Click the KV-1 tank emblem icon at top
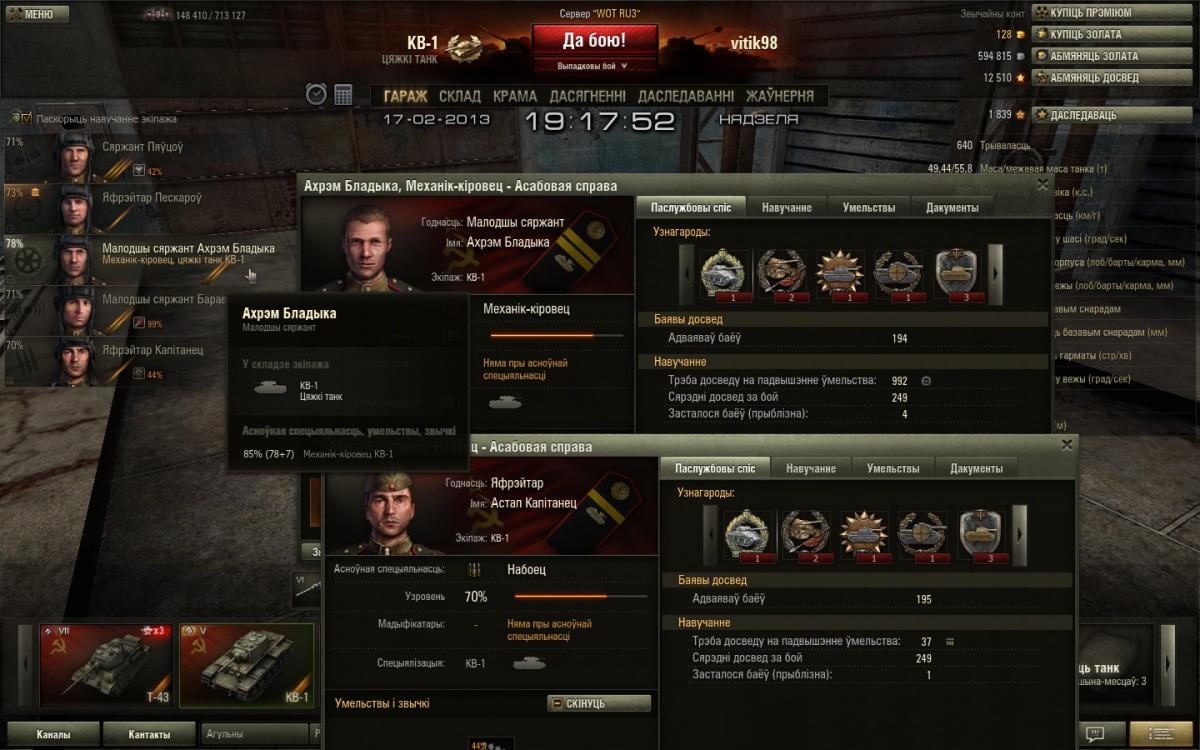Image resolution: width=1200 pixels, height=750 pixels. pyautogui.click(x=464, y=46)
